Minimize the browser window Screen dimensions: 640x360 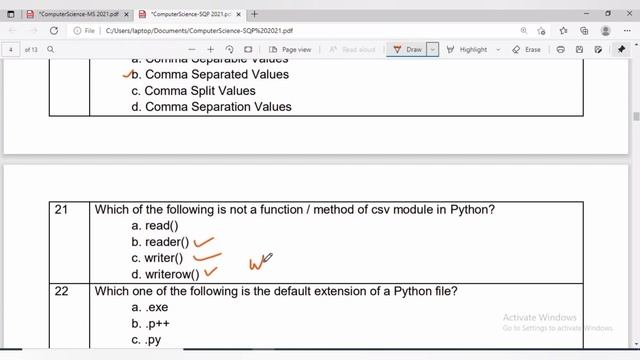[587, 13]
